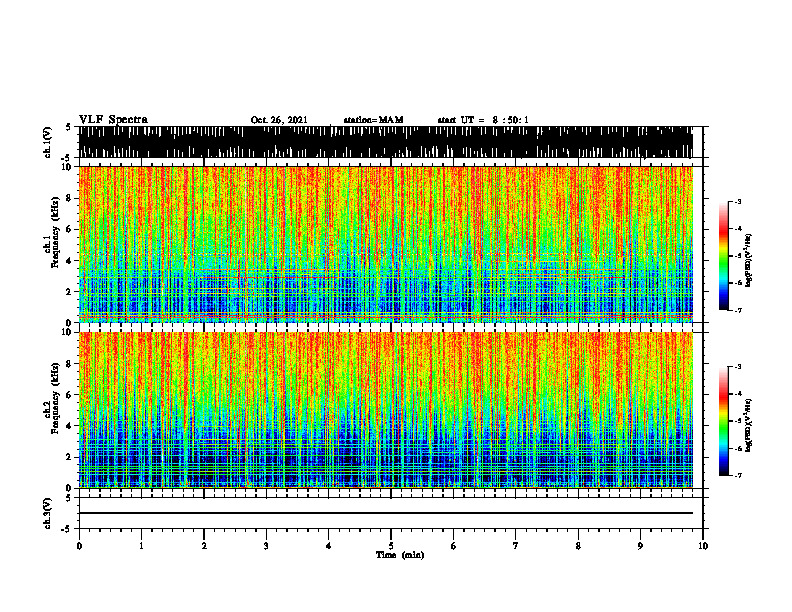The image size is (792, 612).
Task: Click the ch.1 colorbar log(PSD) label
Action: [x=749, y=259]
